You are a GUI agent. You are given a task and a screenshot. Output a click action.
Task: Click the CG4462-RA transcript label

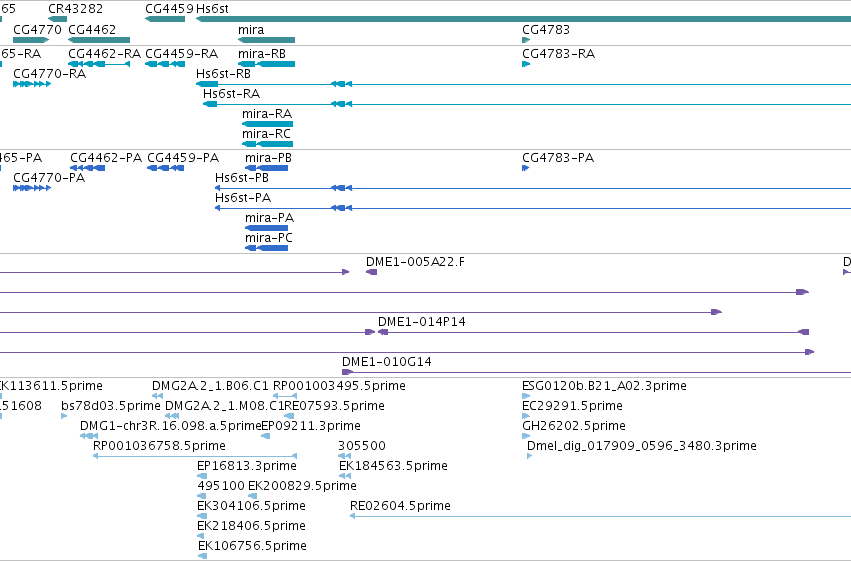coord(105,54)
